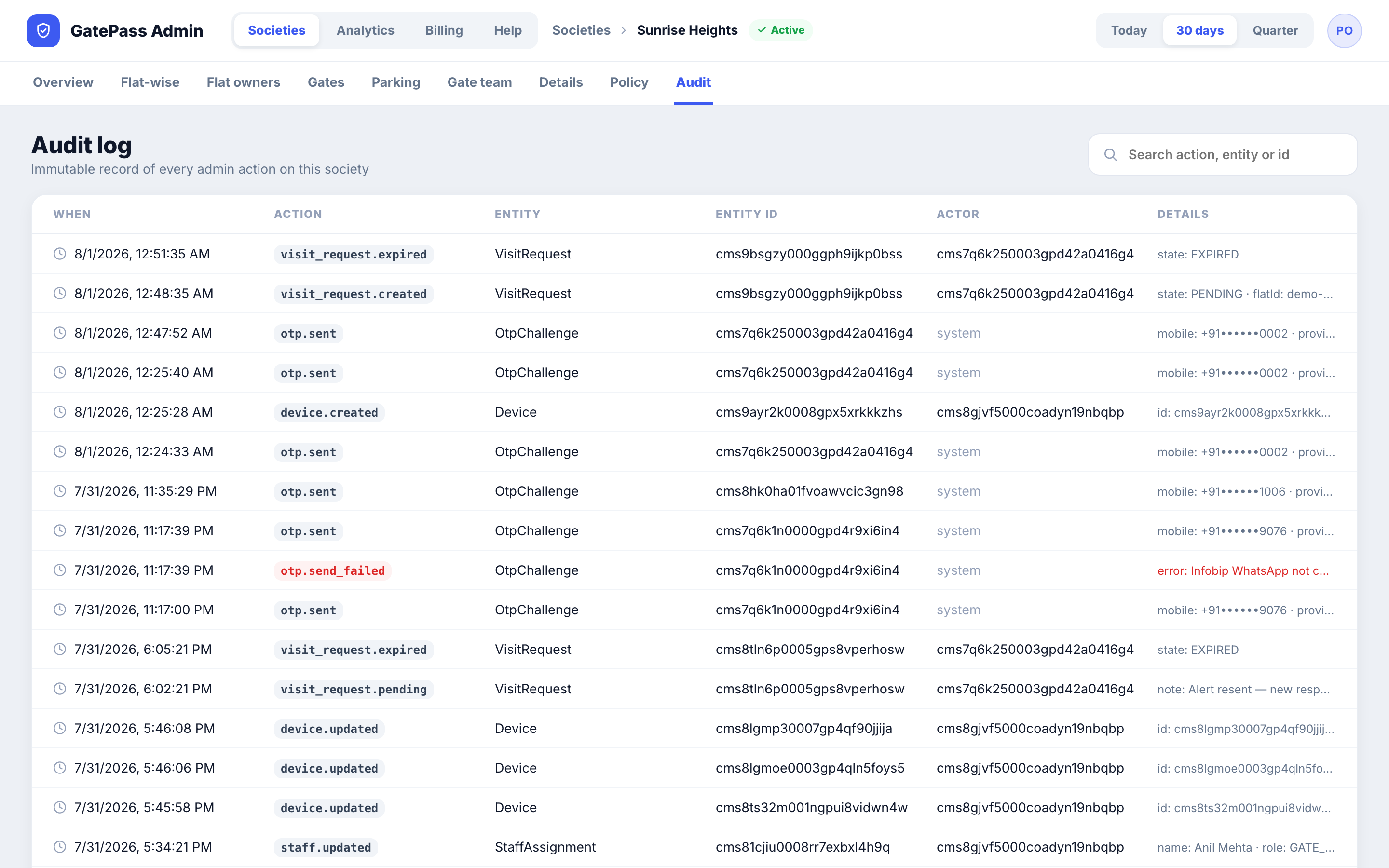Open the Details tab

[x=561, y=82]
